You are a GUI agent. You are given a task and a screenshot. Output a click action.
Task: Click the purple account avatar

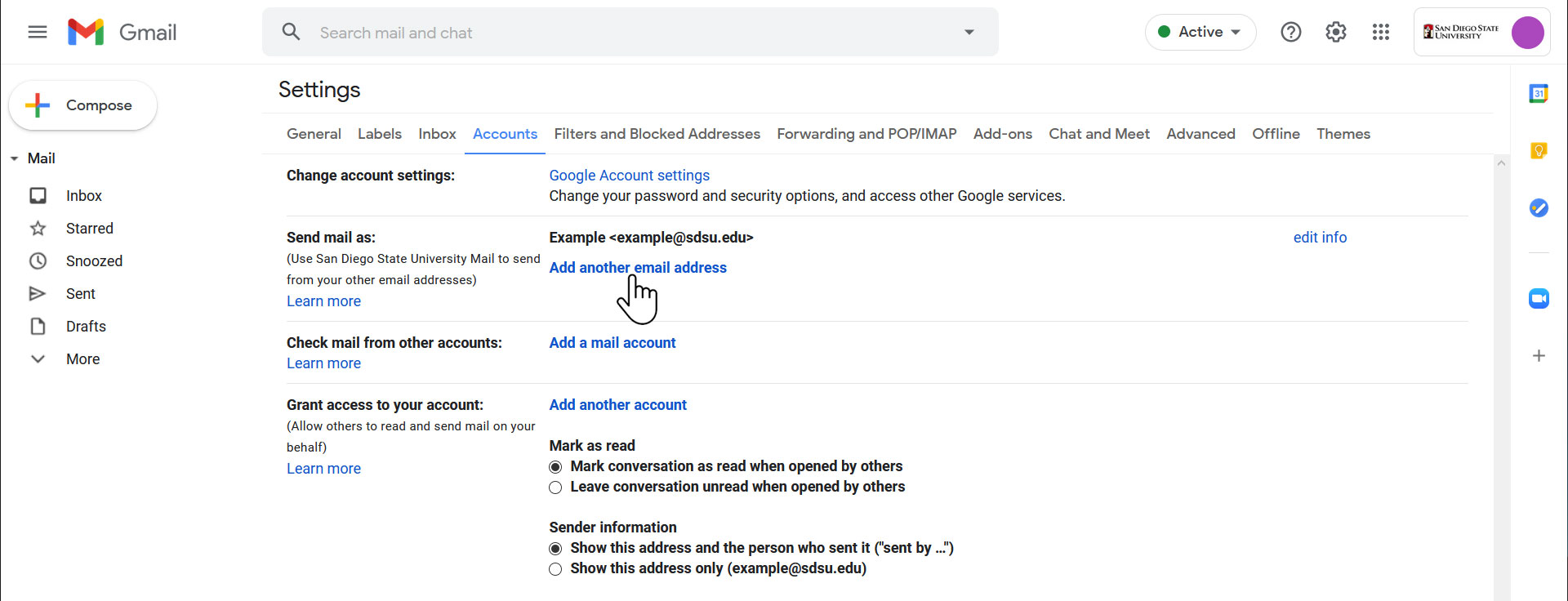point(1527,33)
